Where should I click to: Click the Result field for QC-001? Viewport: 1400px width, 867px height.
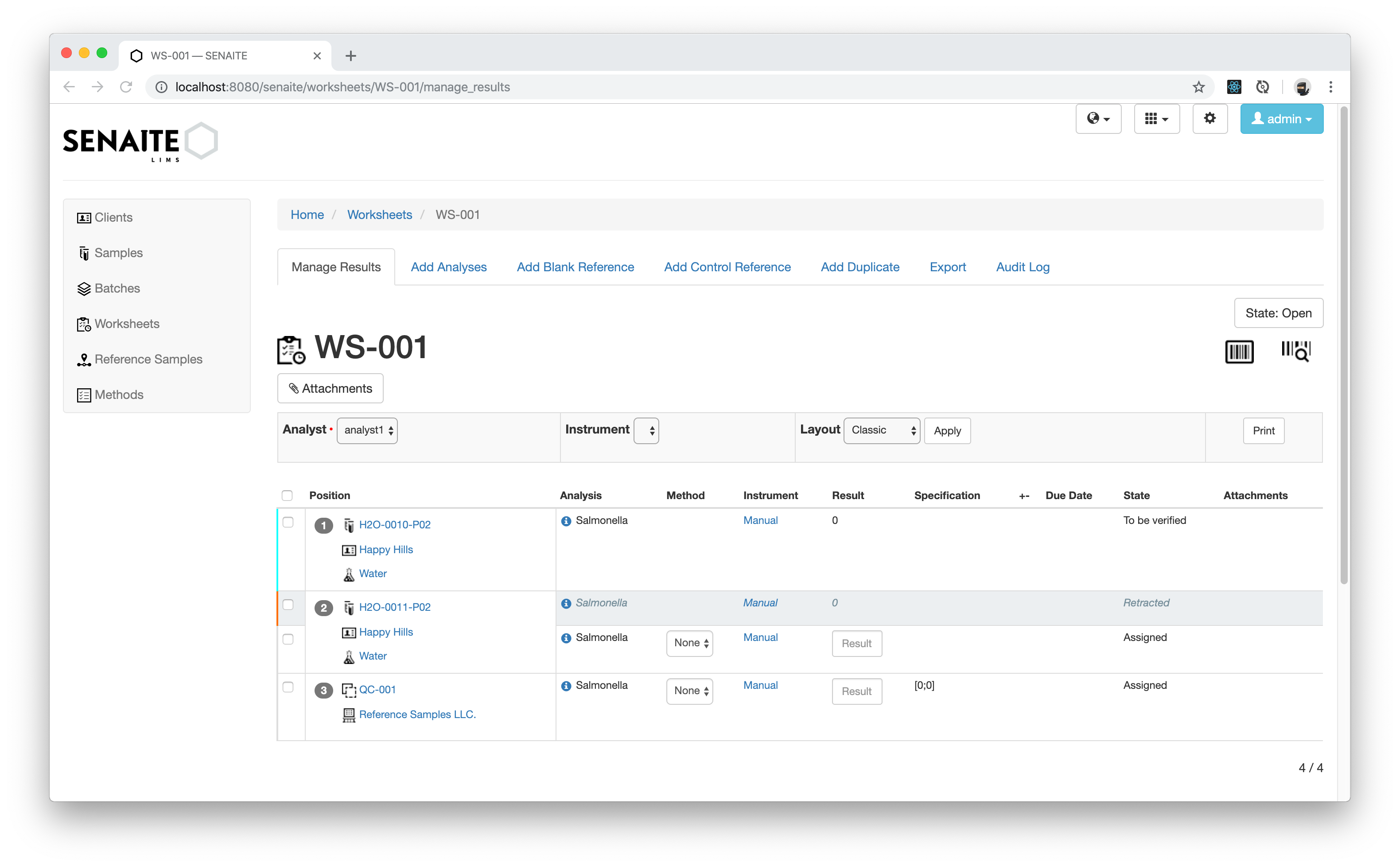(857, 691)
